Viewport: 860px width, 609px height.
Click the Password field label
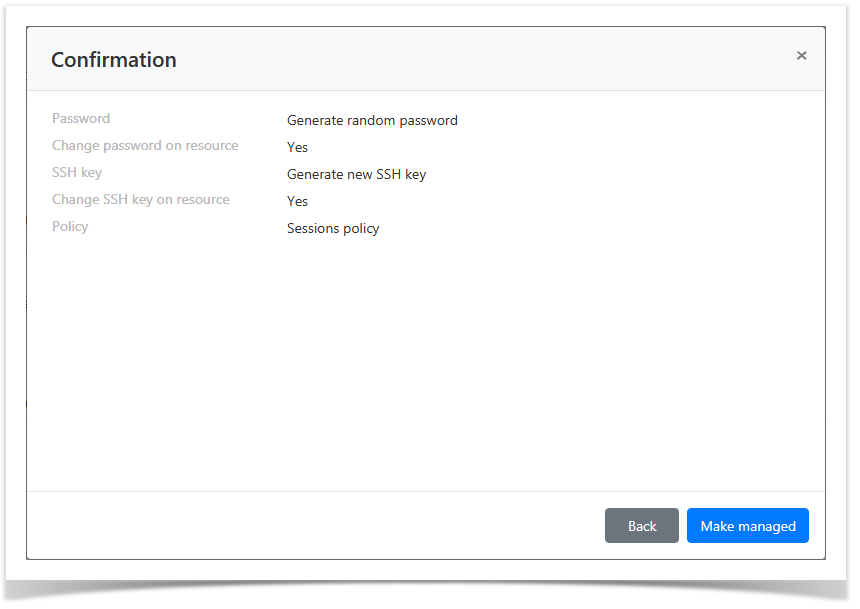pos(81,118)
